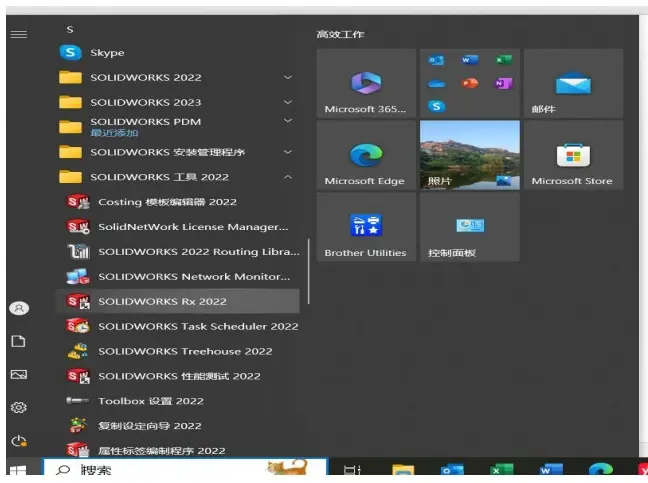Click the app list scrollbar

pyautogui.click(x=308, y=271)
